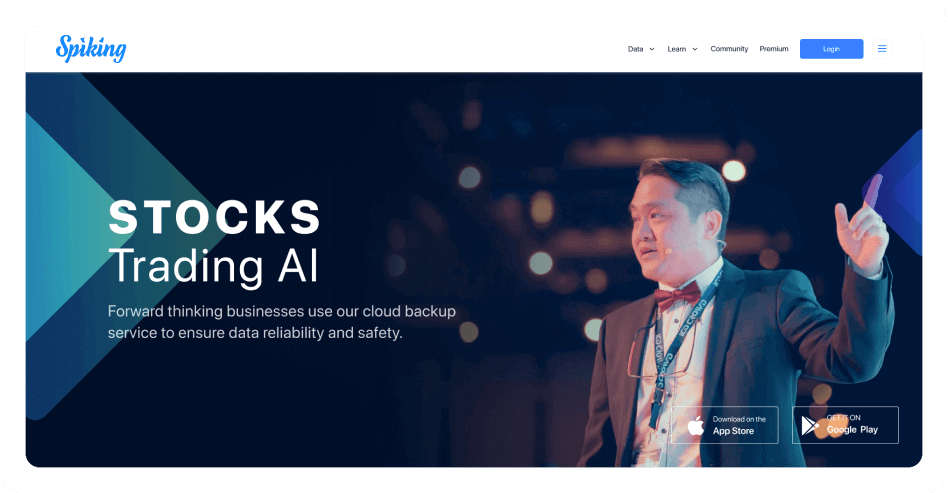Click the Apple logo icon
The width and height of the screenshot is (948, 493).
coord(696,425)
